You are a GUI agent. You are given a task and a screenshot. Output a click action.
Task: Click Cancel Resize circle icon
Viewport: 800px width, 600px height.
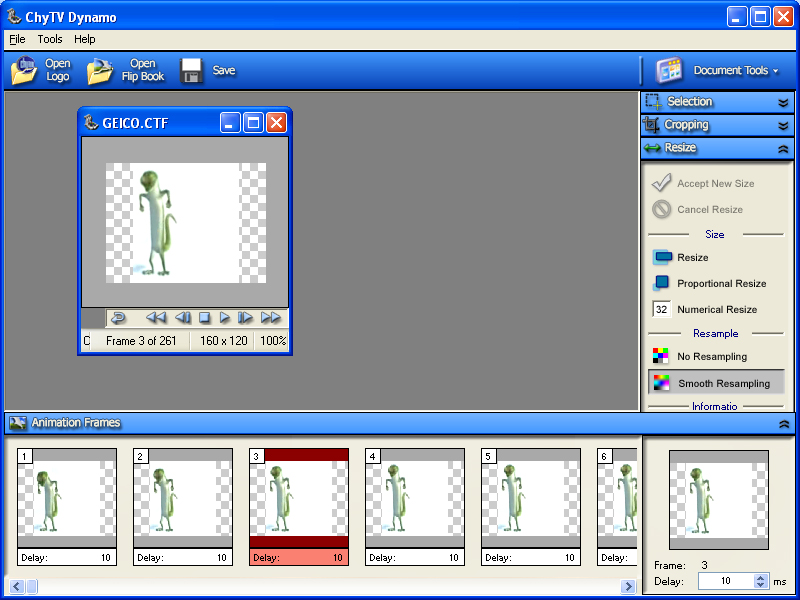coord(661,209)
